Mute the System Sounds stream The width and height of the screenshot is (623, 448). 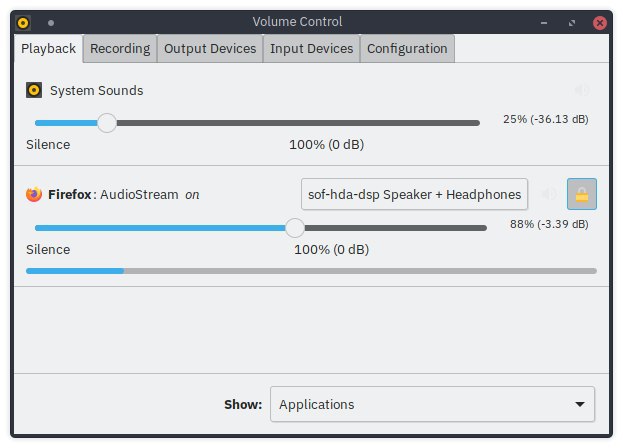pos(582,90)
